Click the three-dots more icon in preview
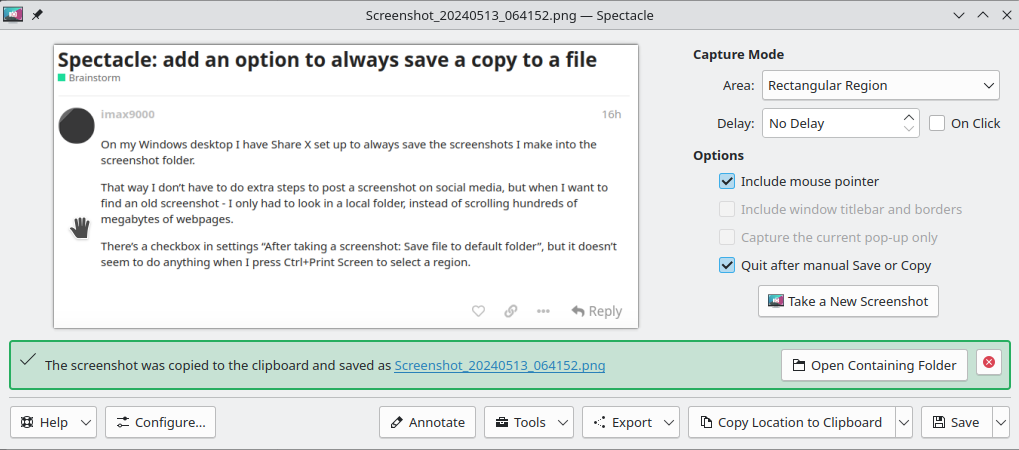This screenshot has width=1019, height=450. click(x=543, y=311)
